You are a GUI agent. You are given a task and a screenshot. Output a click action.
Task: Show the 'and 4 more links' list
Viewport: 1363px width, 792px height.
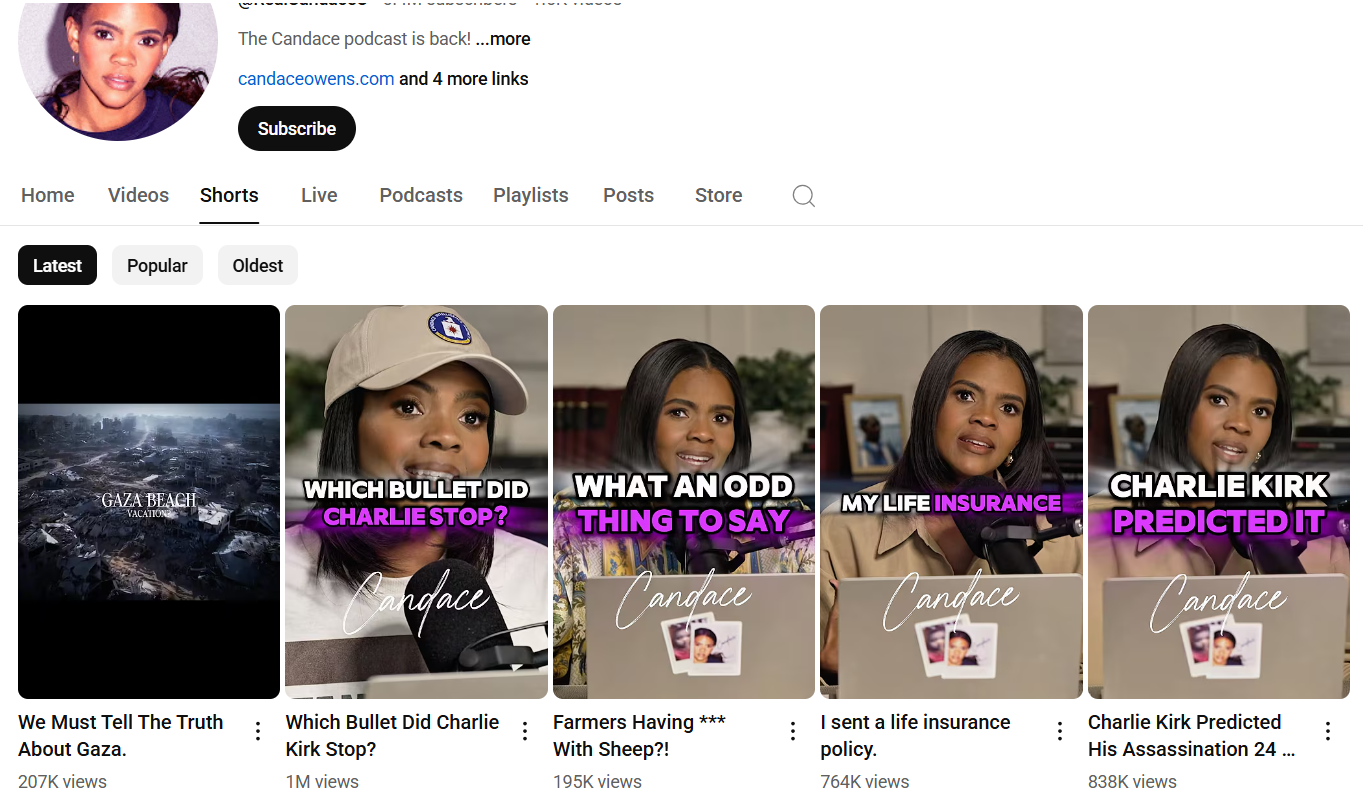click(464, 79)
